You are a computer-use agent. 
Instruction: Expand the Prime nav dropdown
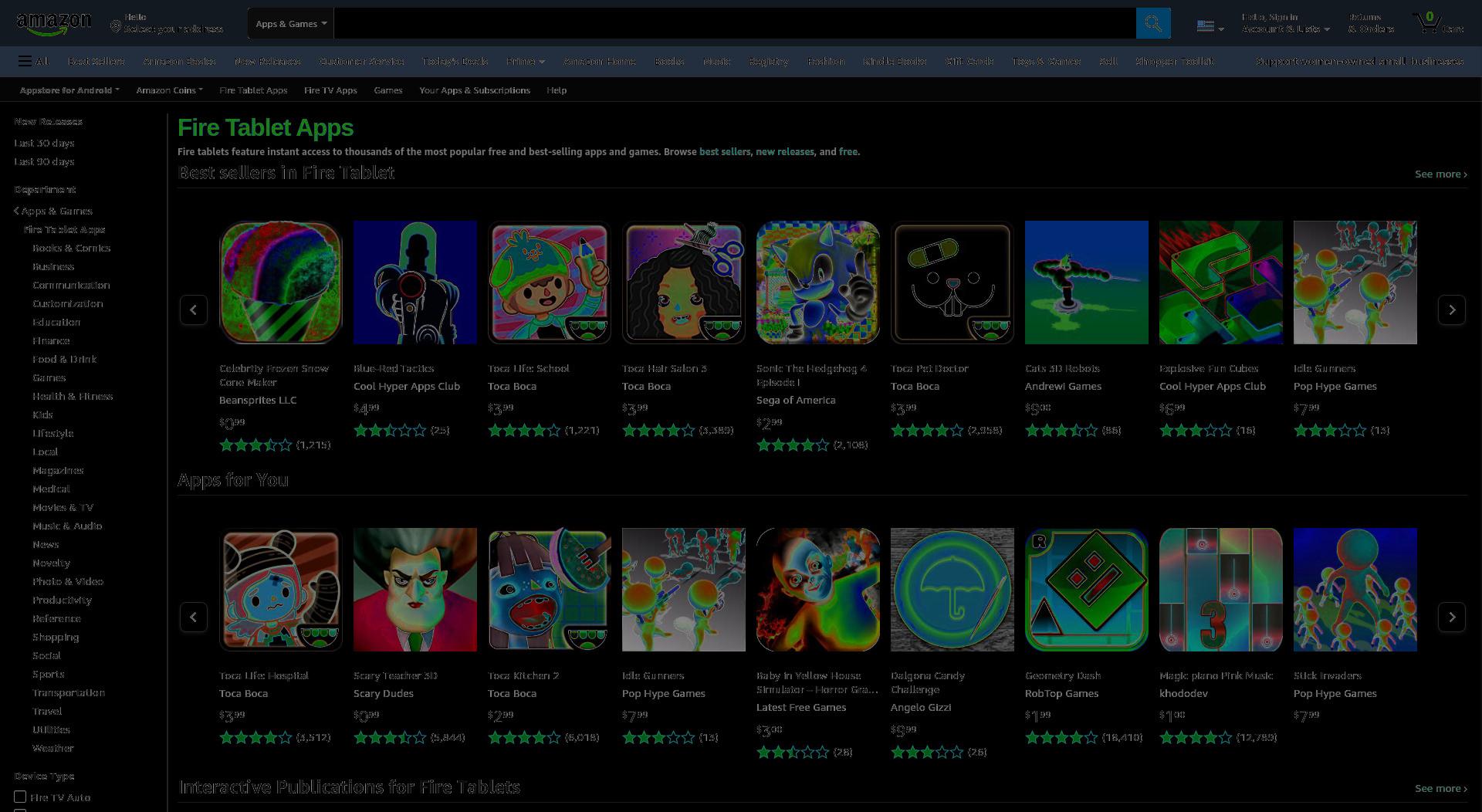[x=526, y=61]
